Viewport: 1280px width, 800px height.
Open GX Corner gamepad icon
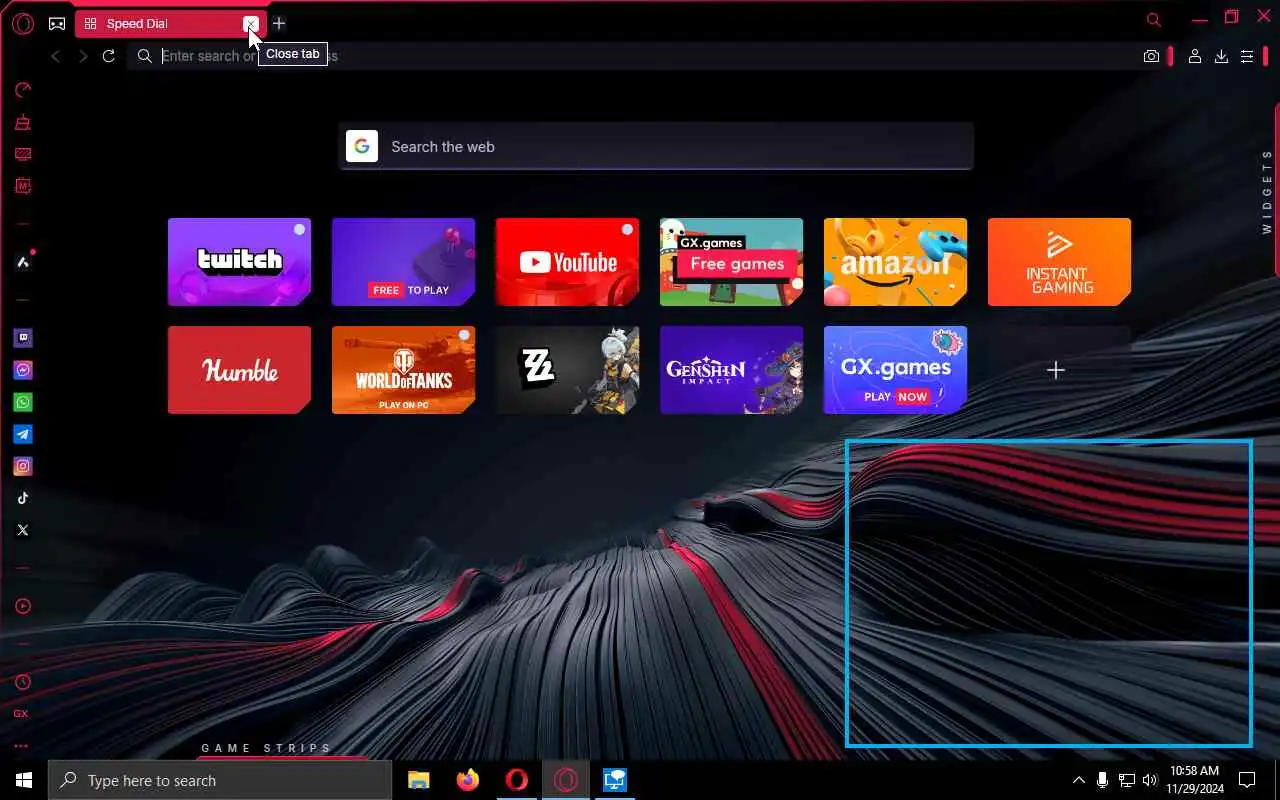57,23
